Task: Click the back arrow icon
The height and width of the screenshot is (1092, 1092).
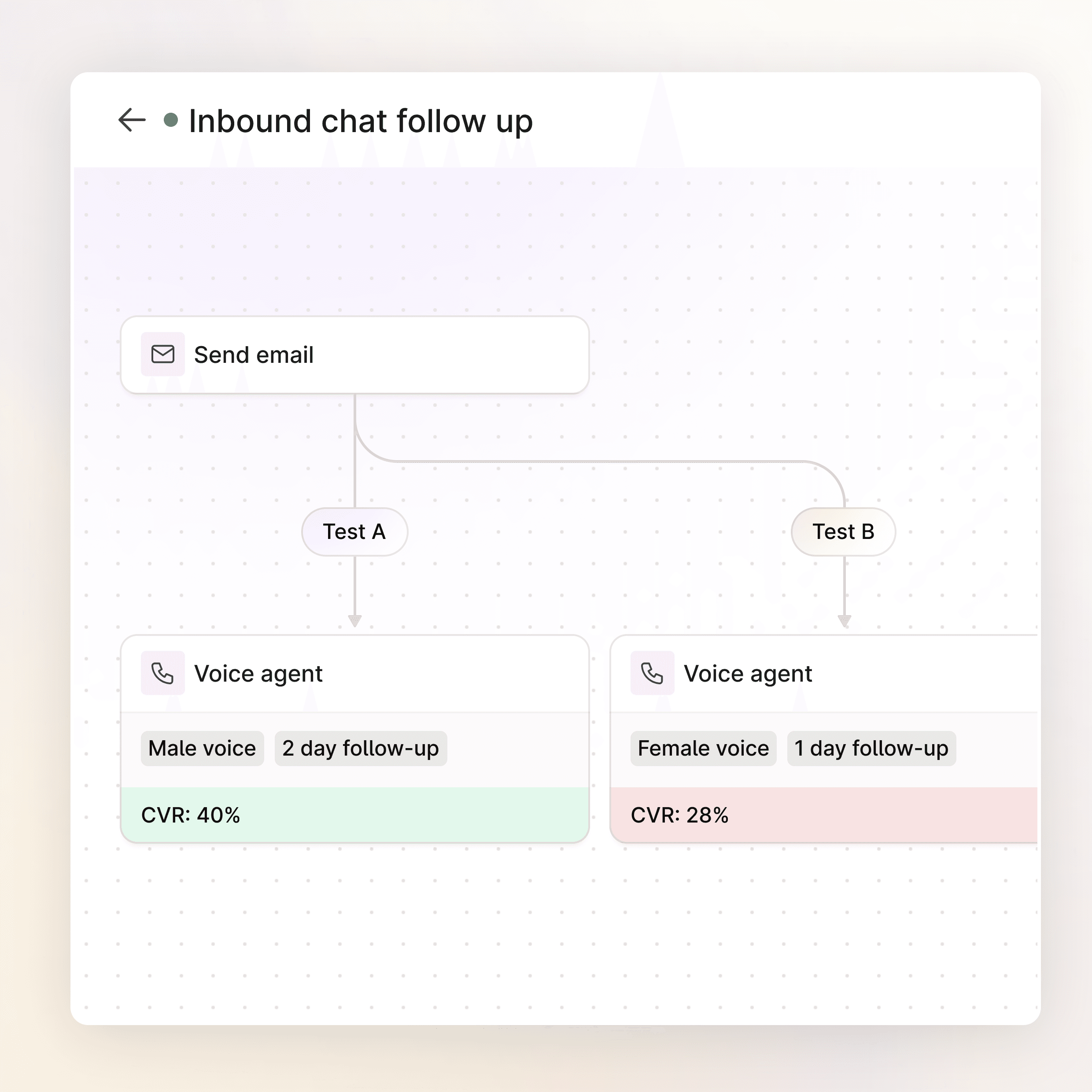Action: (132, 120)
